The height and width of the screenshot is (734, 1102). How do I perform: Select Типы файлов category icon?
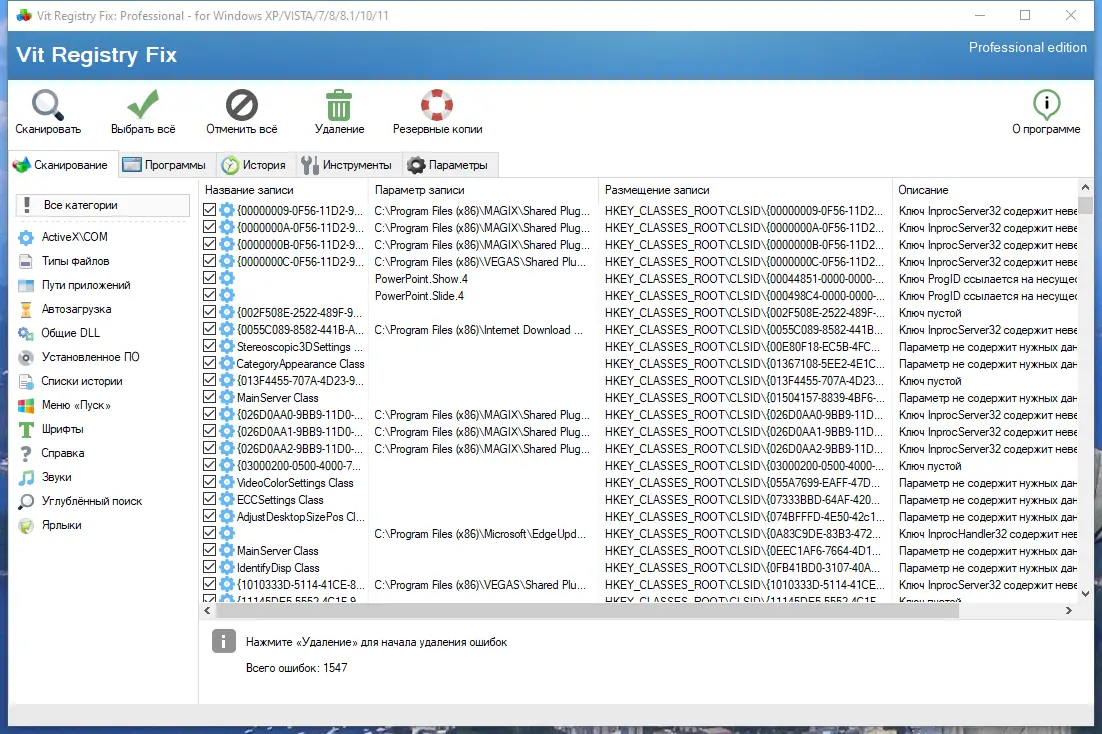[26, 262]
